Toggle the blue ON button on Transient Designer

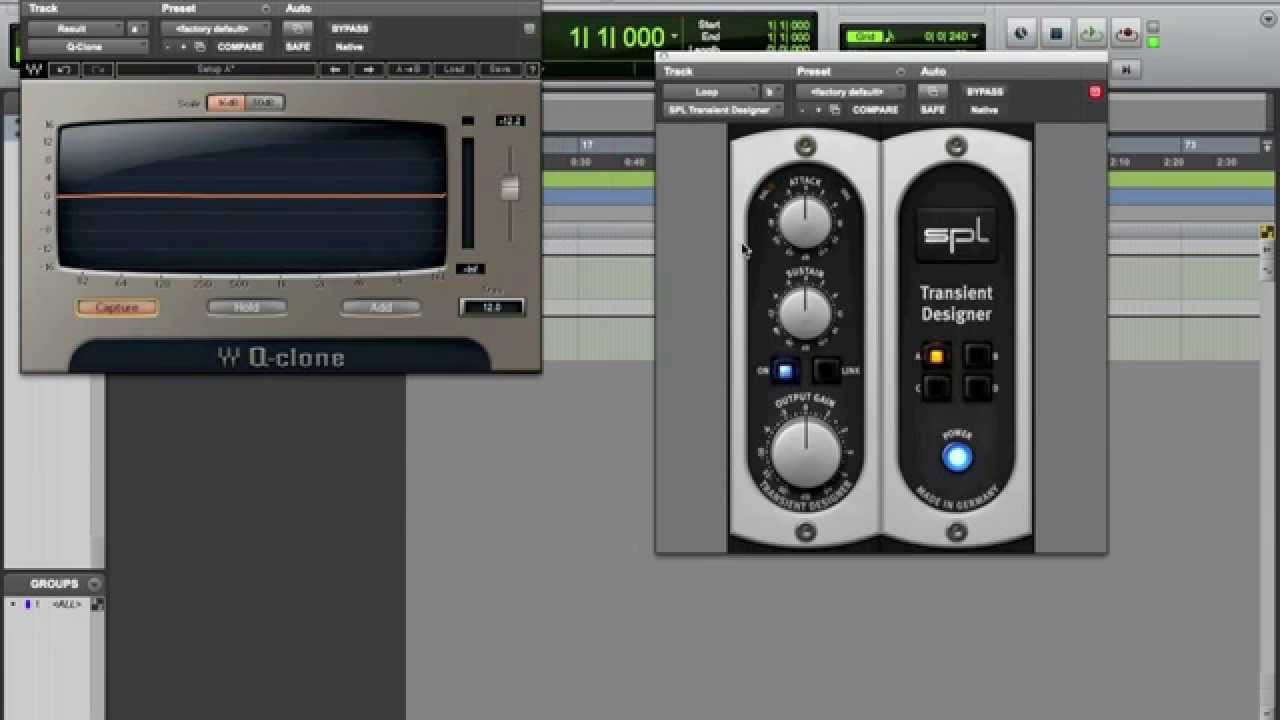click(785, 371)
